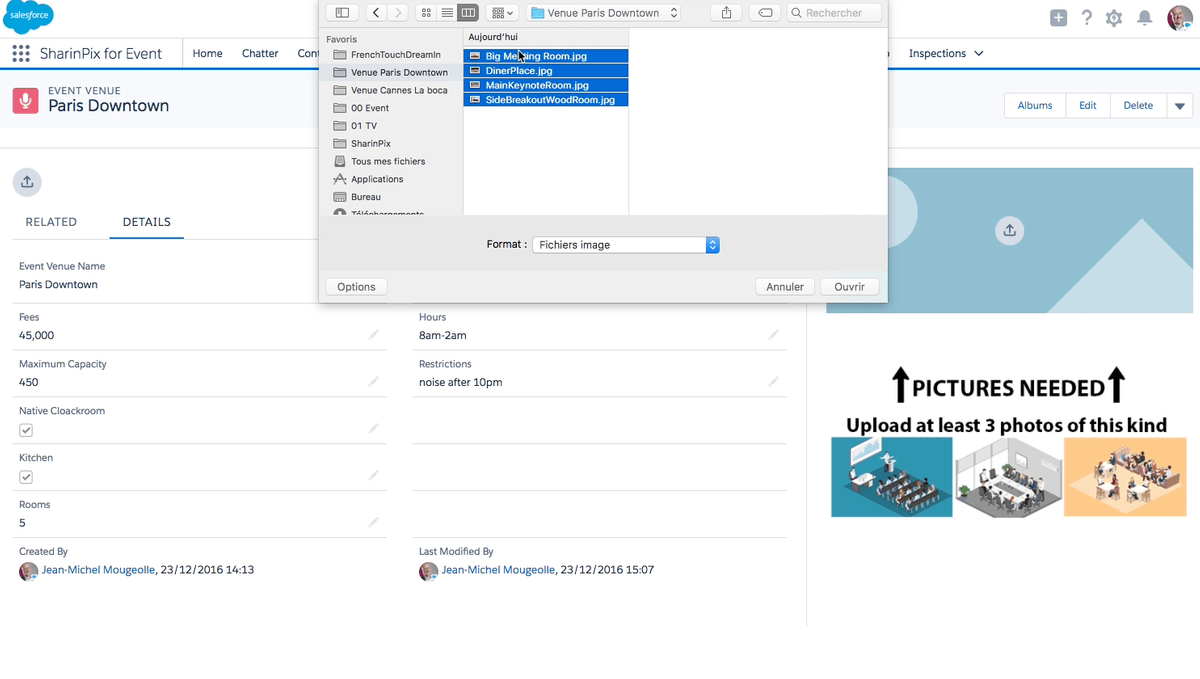Switch the file dialog to list view
Image resolution: width=1200 pixels, height=679 pixels.
click(447, 13)
